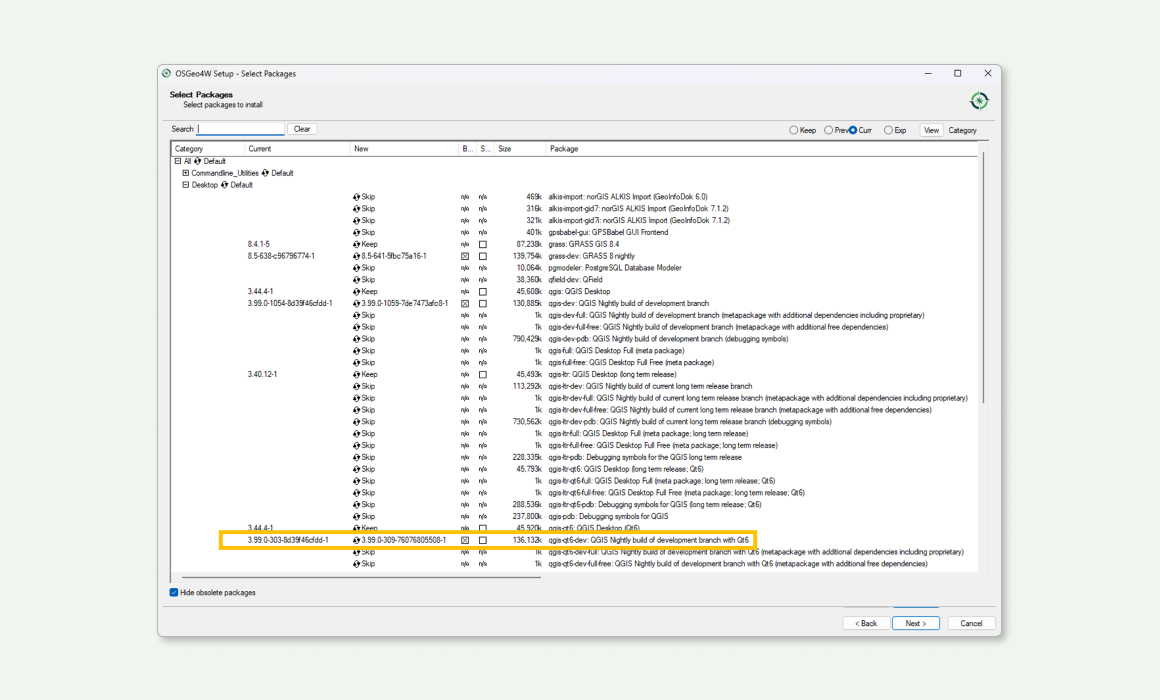The width and height of the screenshot is (1160, 700).
Task: Expand the Commandline_Utilities category
Action: pyautogui.click(x=185, y=173)
